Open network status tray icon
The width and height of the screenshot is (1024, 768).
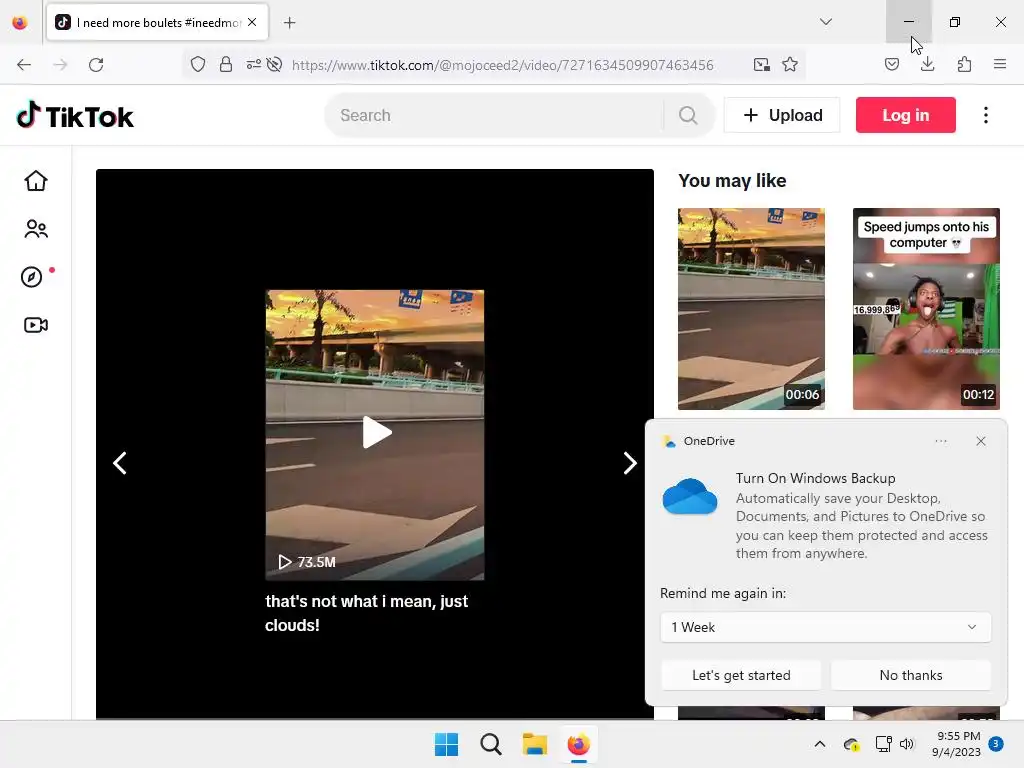click(x=883, y=744)
